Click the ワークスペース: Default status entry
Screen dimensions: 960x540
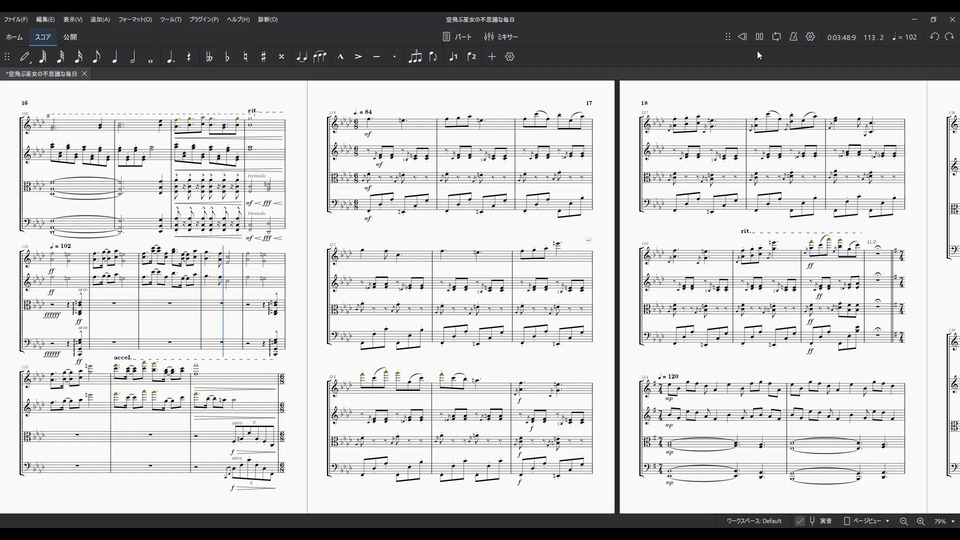[x=754, y=521]
